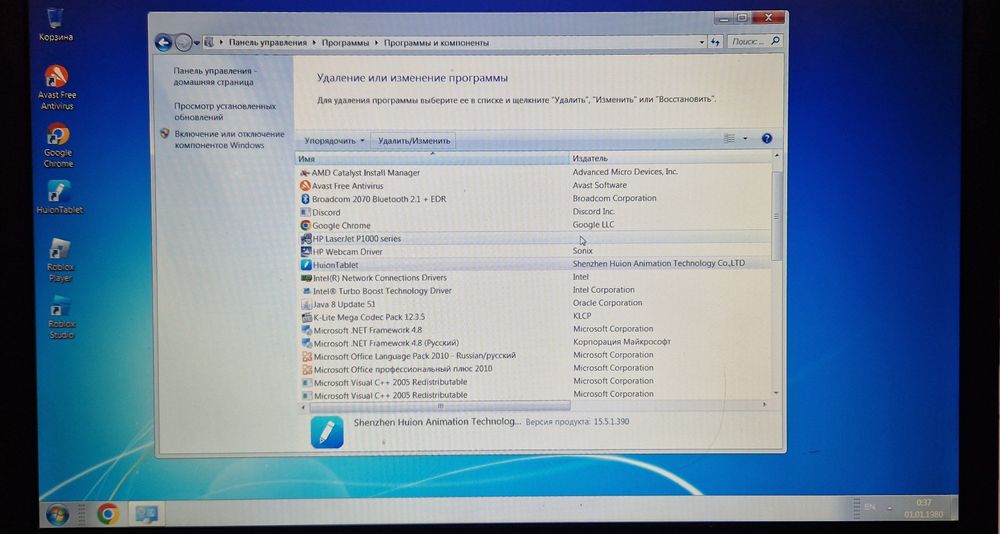Click the Back navigation arrow

pos(163,43)
